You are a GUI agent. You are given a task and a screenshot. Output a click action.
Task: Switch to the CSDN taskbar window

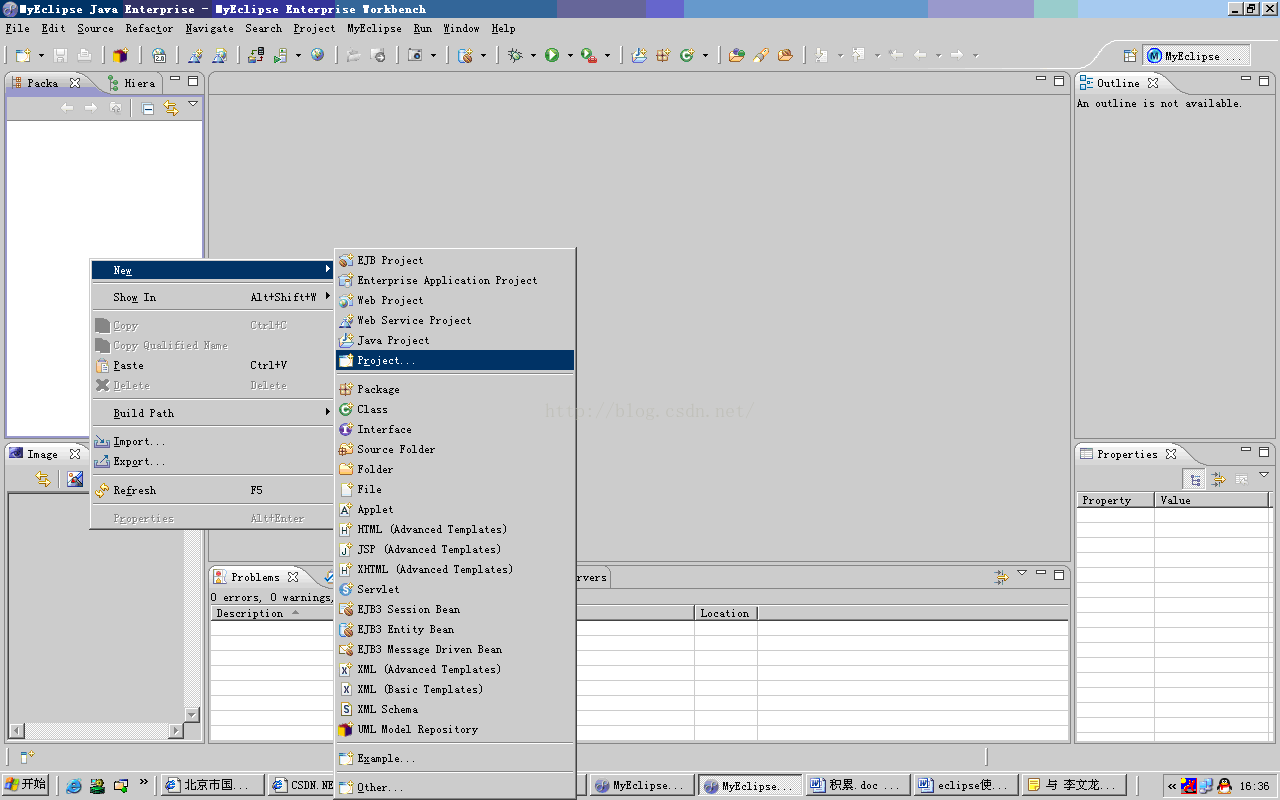point(302,785)
